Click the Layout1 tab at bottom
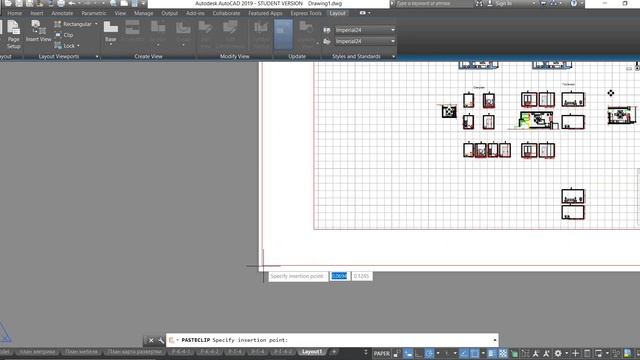Screen dimensions: 640x360 (312, 351)
